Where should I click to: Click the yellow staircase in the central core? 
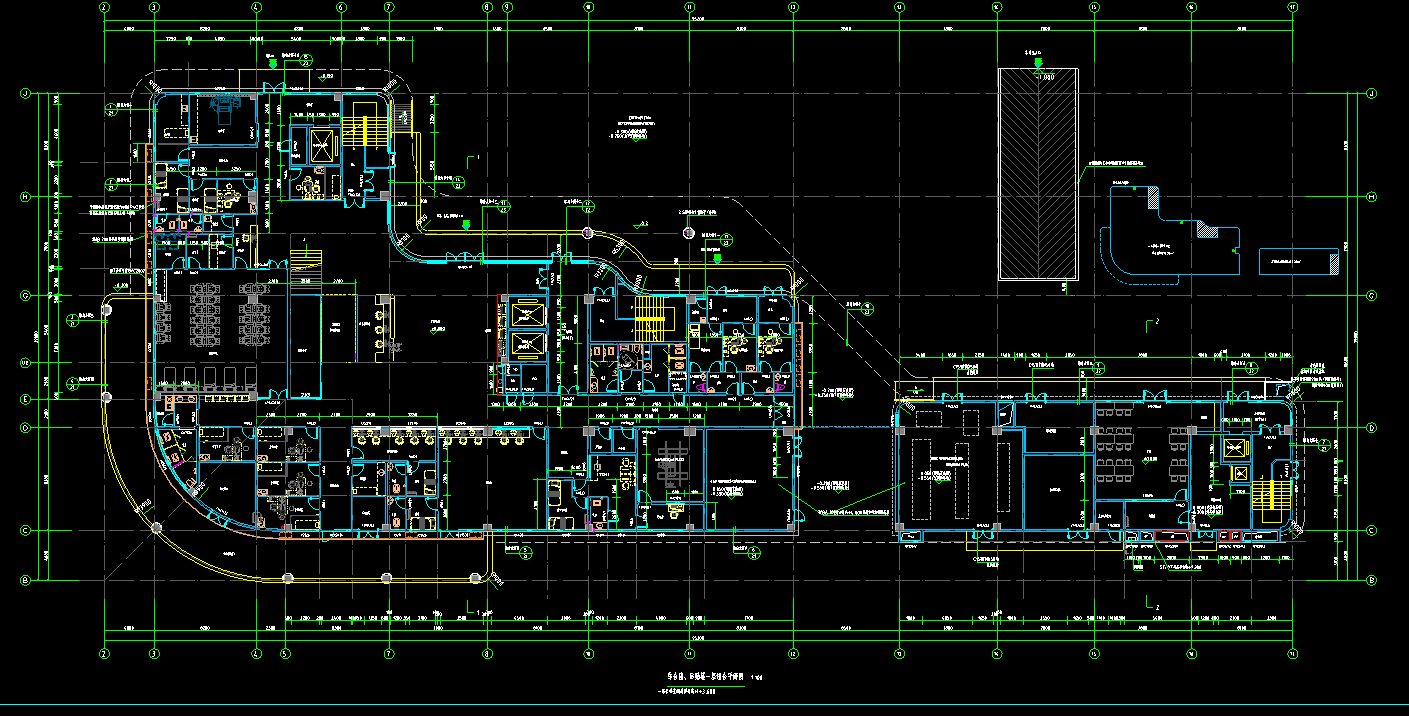pyautogui.click(x=652, y=318)
